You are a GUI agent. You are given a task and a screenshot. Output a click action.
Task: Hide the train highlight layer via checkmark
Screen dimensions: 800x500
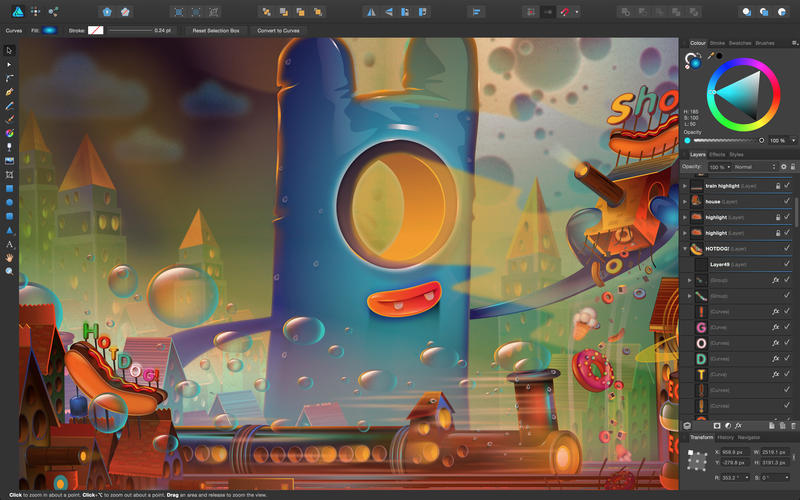pos(787,186)
